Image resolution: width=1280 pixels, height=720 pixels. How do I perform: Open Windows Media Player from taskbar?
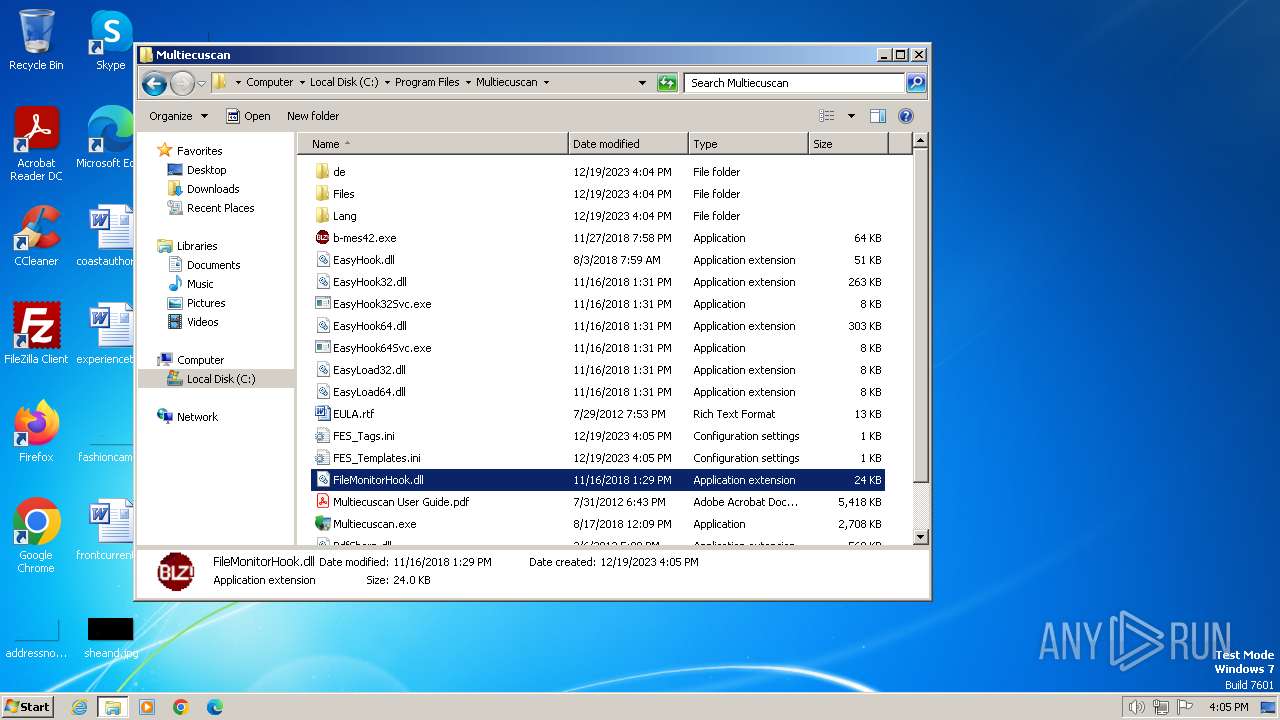[x=147, y=707]
